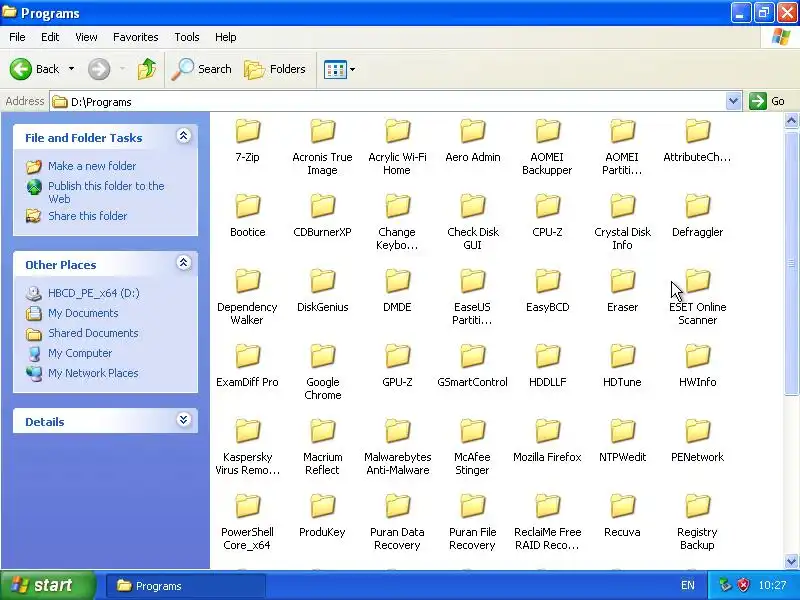Viewport: 800px width, 600px height.
Task: Select the GPU-Z folder icon
Action: (397, 356)
